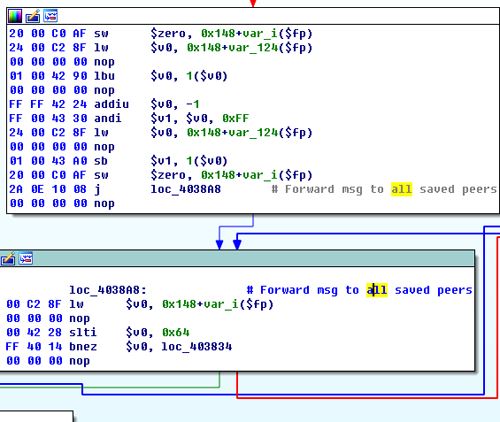Screen dimensions: 500x422
Task: Click loc_403834 target in the bnez instruction
Action: coord(197,347)
